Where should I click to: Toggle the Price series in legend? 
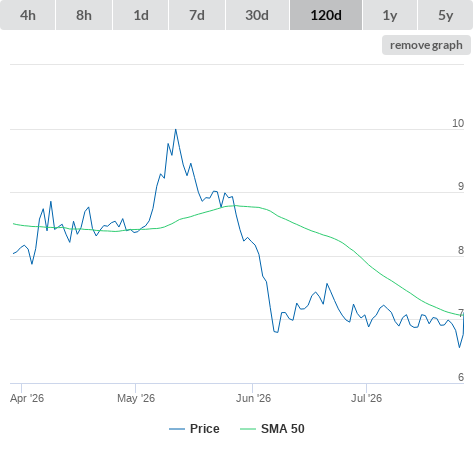point(204,429)
